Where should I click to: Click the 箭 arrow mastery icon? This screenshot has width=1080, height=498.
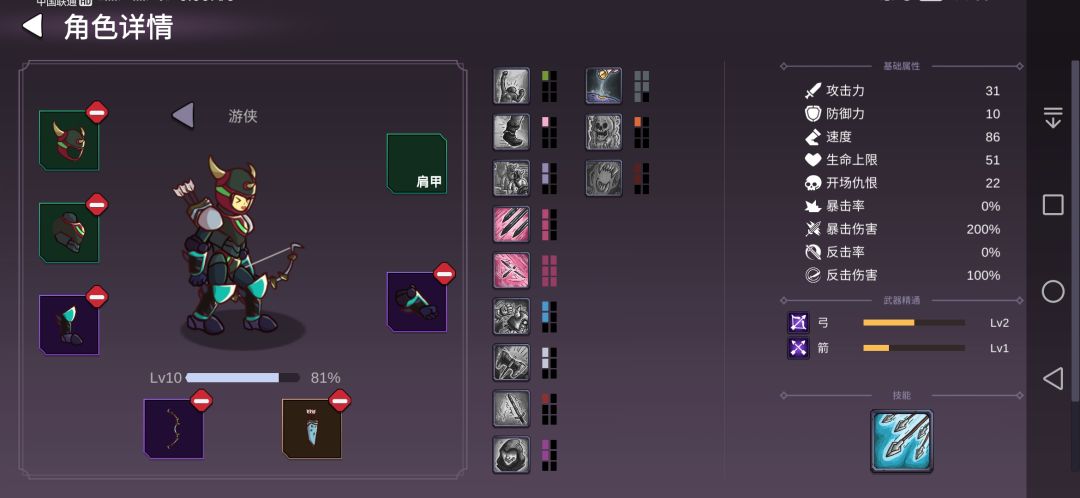tap(798, 348)
